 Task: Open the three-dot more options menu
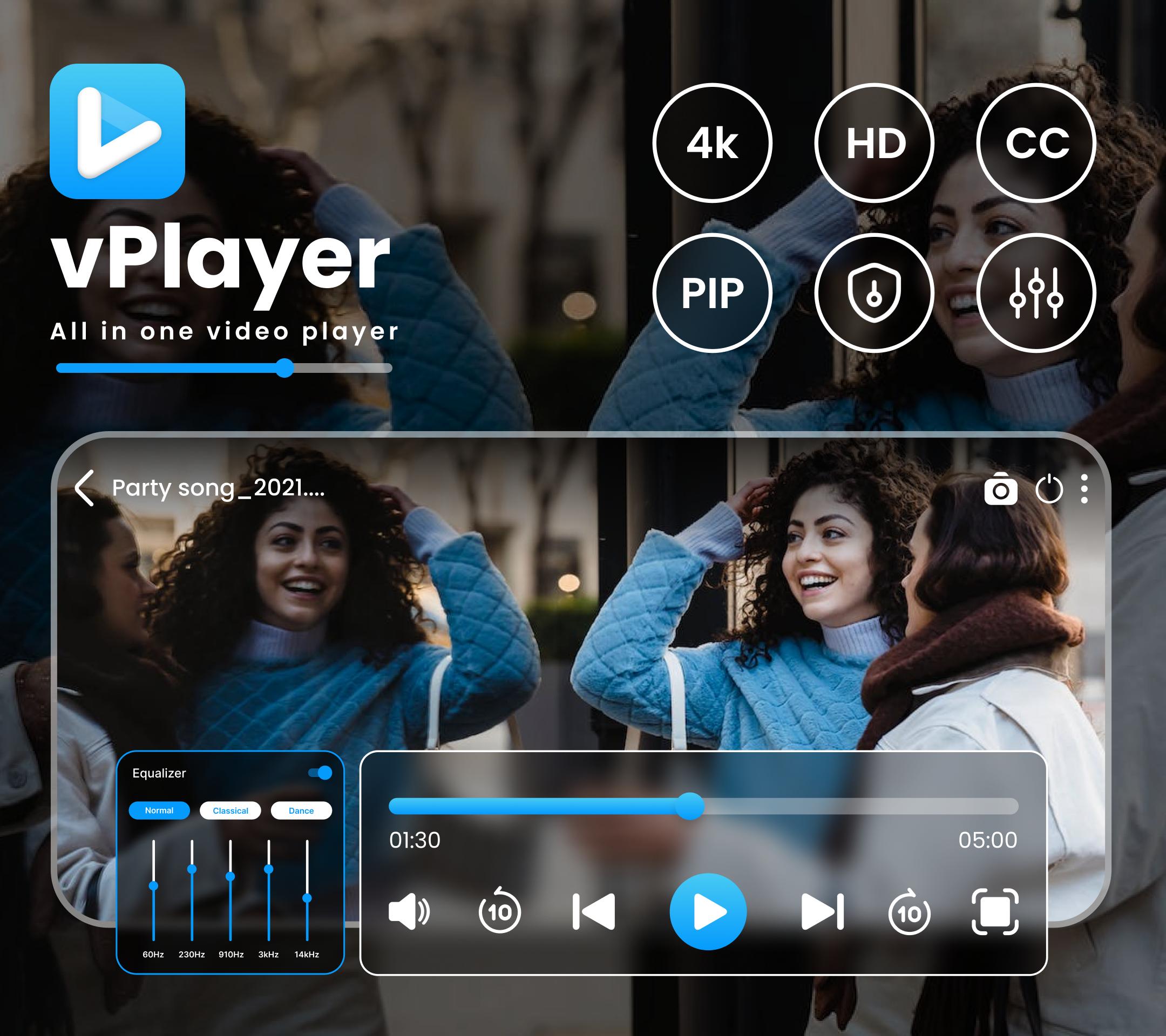click(1084, 489)
